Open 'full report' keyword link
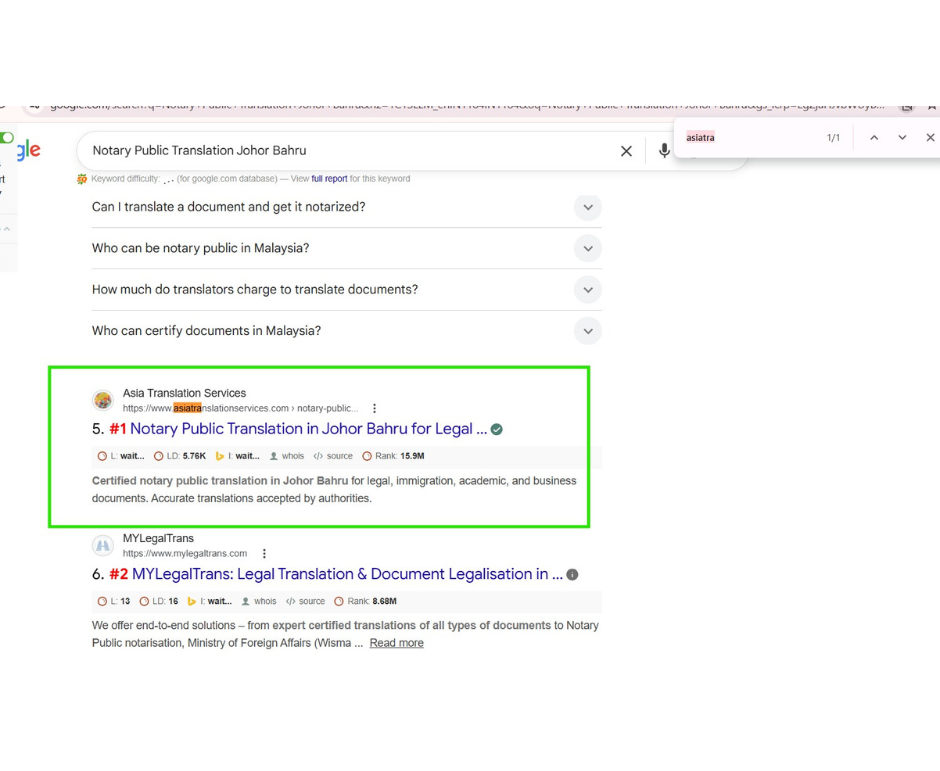940x771 pixels. tap(329, 179)
